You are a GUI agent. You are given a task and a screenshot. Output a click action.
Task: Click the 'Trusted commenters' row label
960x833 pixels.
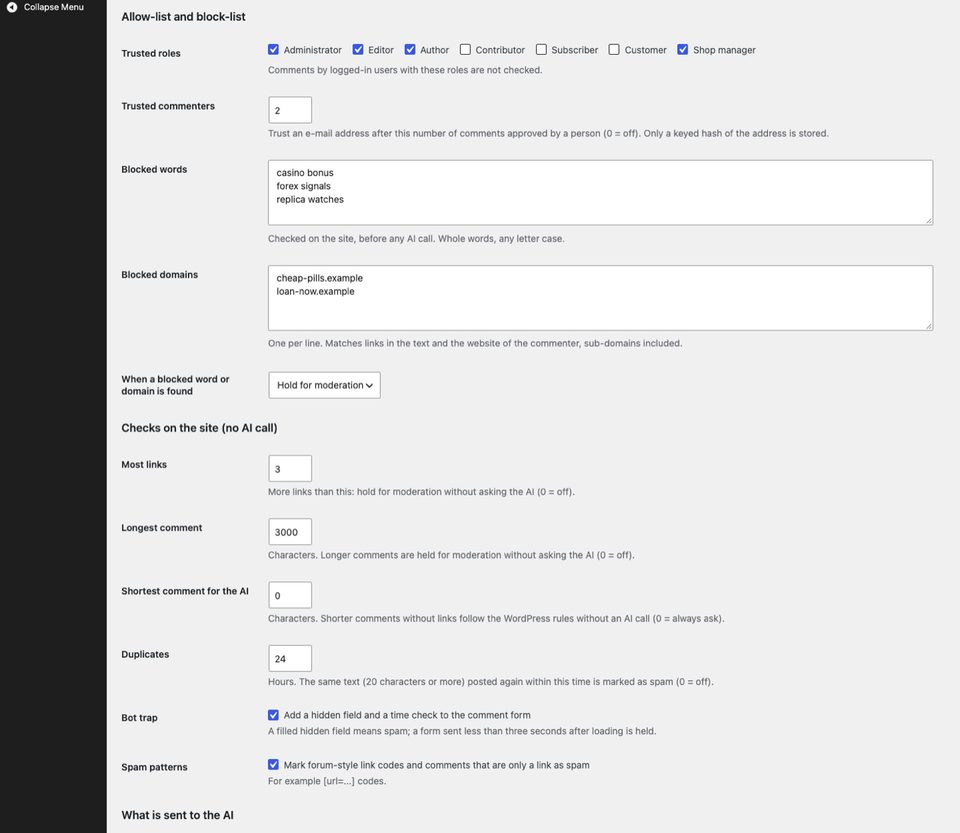coord(168,106)
